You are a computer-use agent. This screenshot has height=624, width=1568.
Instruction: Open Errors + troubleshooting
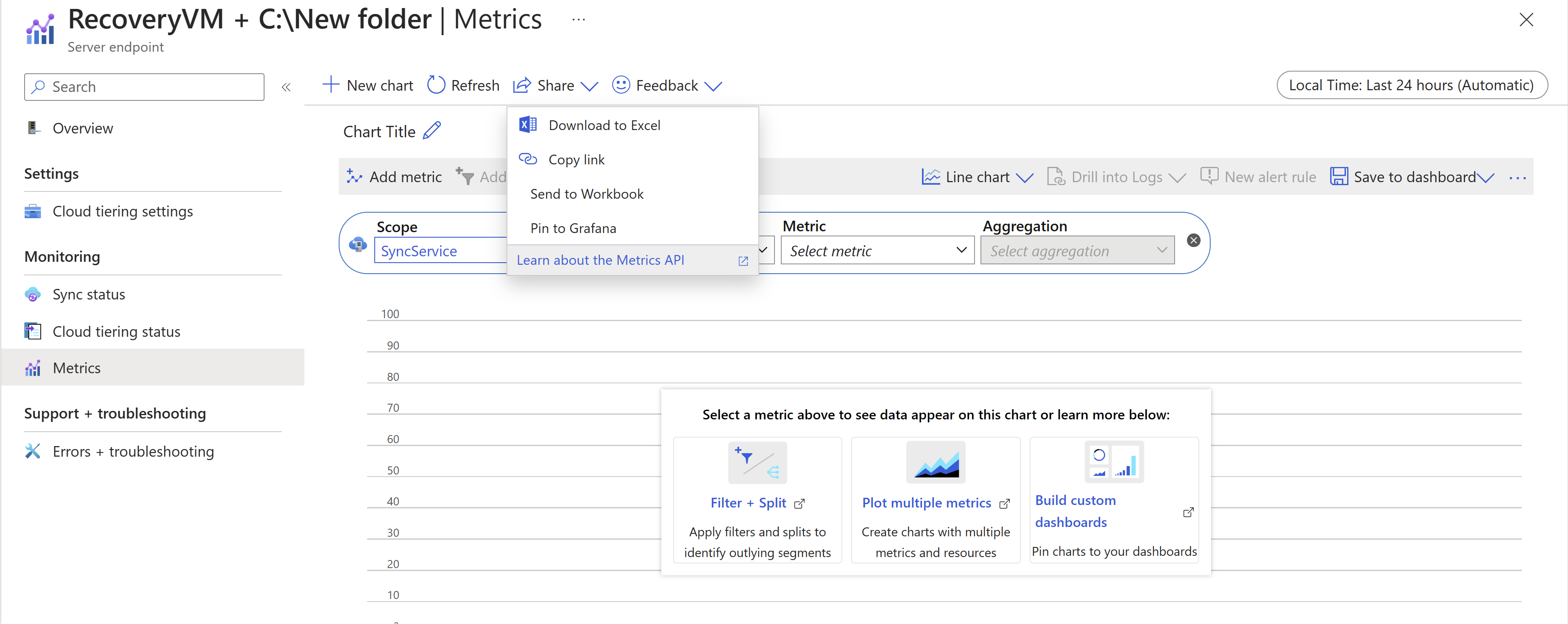133,451
